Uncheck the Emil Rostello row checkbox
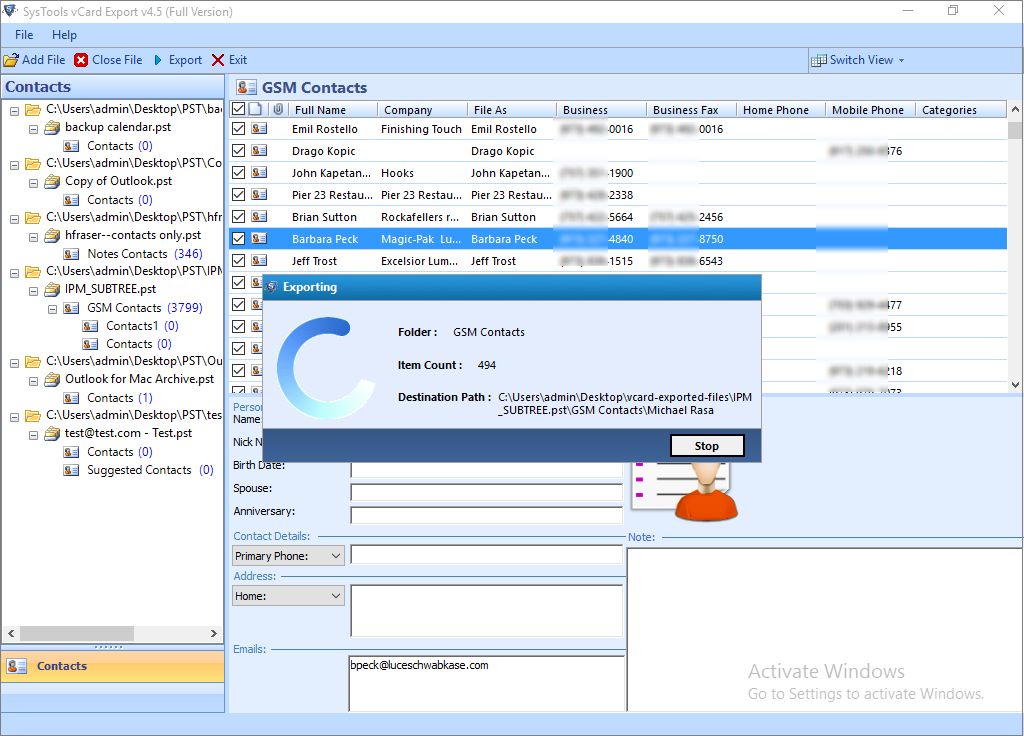1024x736 pixels. click(239, 129)
